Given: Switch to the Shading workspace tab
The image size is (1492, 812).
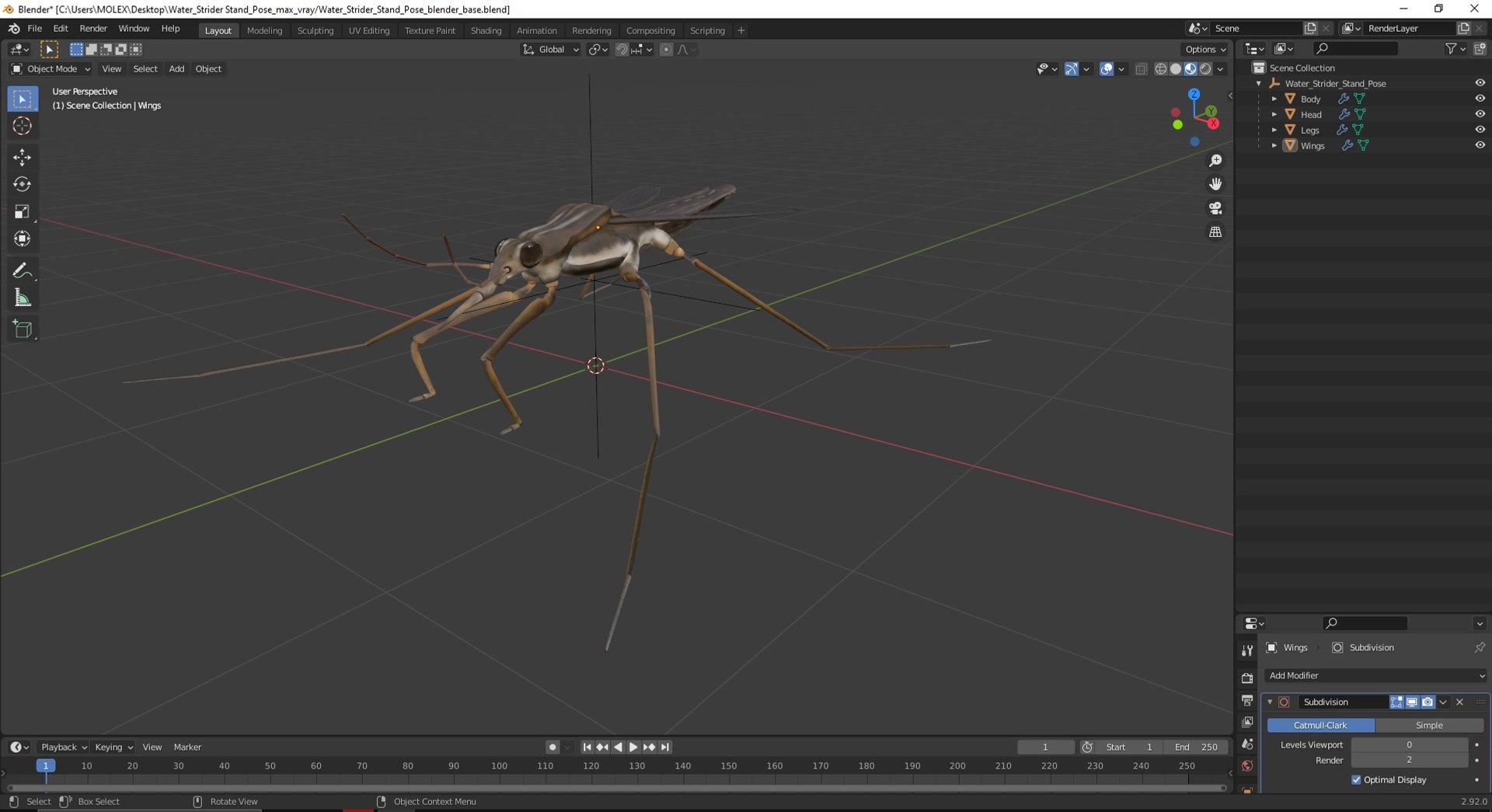Looking at the screenshot, I should point(486,30).
